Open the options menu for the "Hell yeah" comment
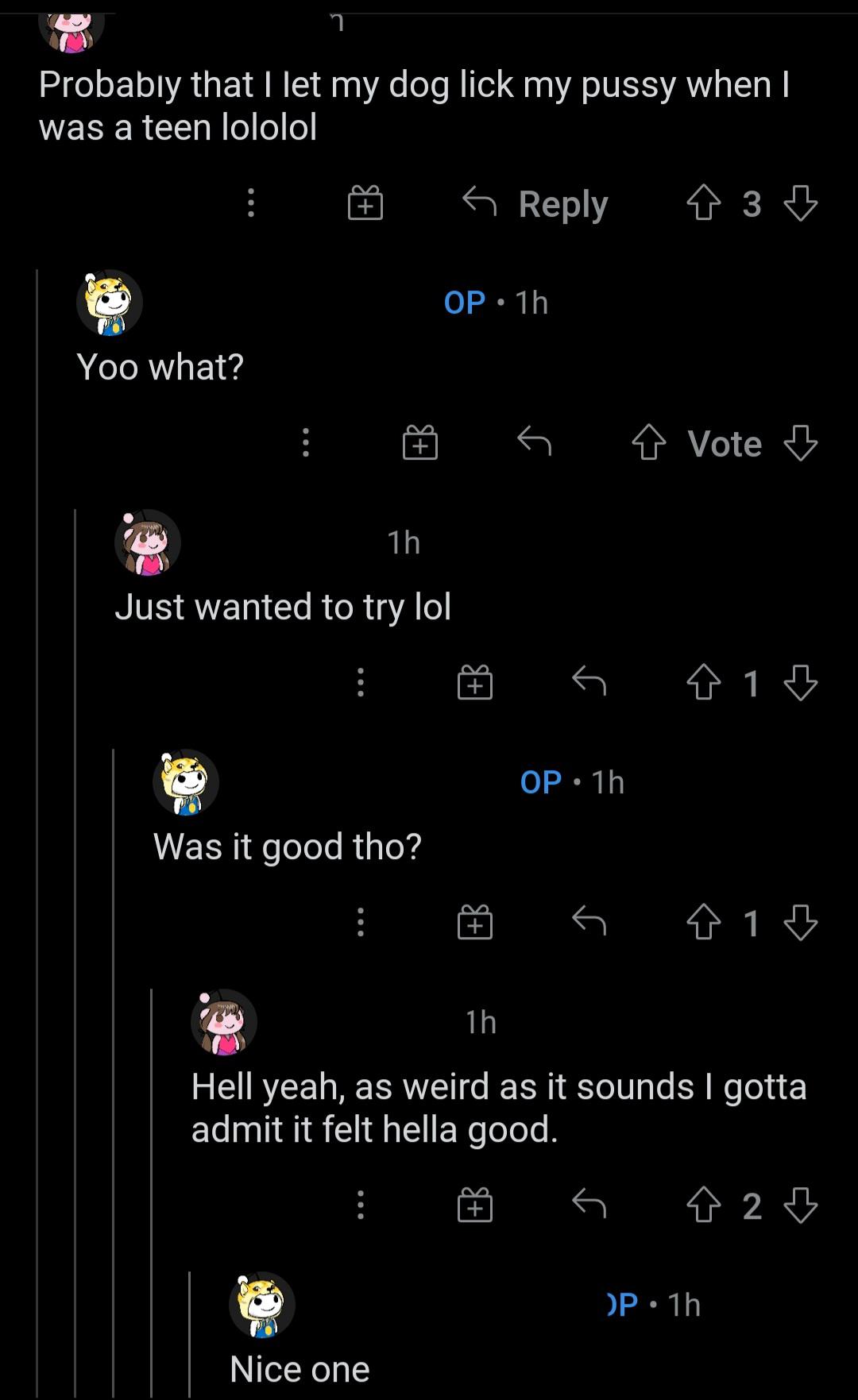Screen dimensions: 858x1400 click(360, 1205)
